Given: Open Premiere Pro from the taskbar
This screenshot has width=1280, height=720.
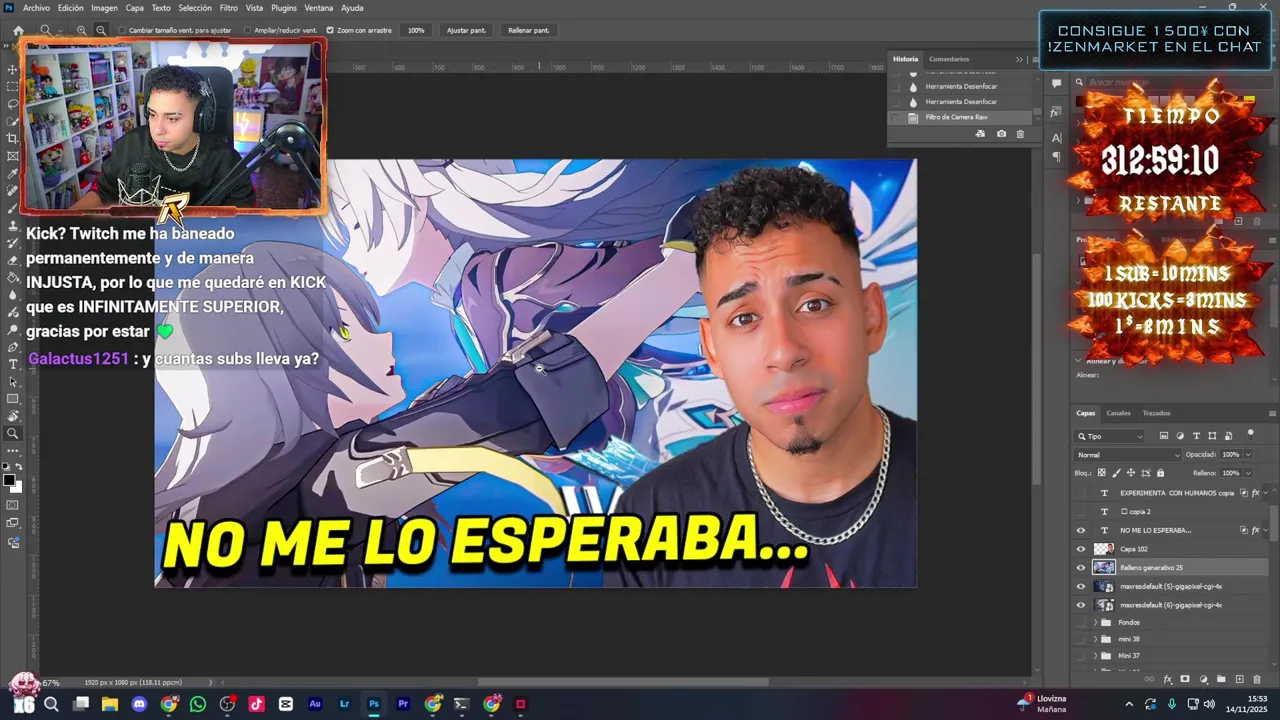Looking at the screenshot, I should pyautogui.click(x=403, y=704).
